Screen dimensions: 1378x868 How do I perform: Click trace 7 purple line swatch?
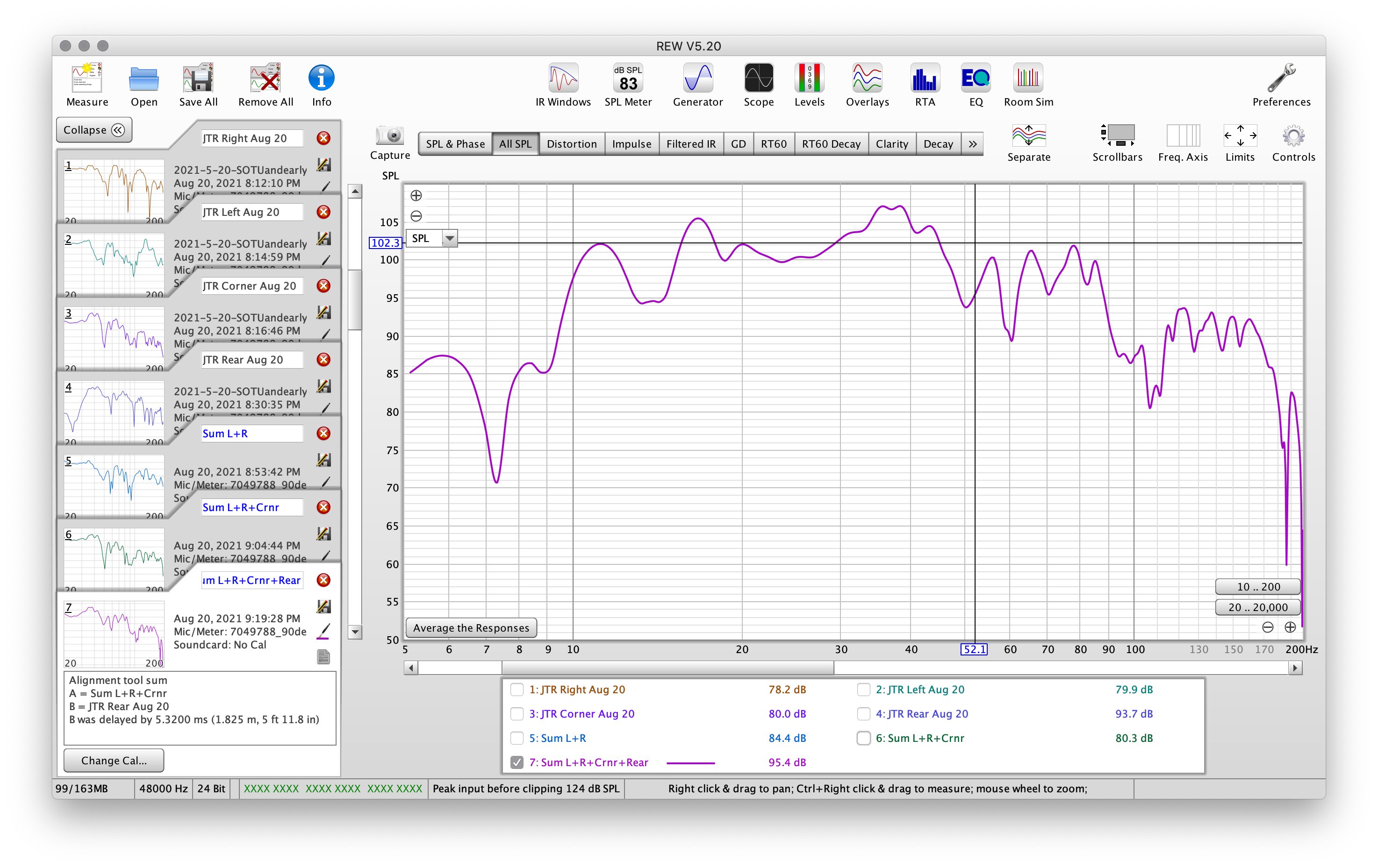coord(691,763)
